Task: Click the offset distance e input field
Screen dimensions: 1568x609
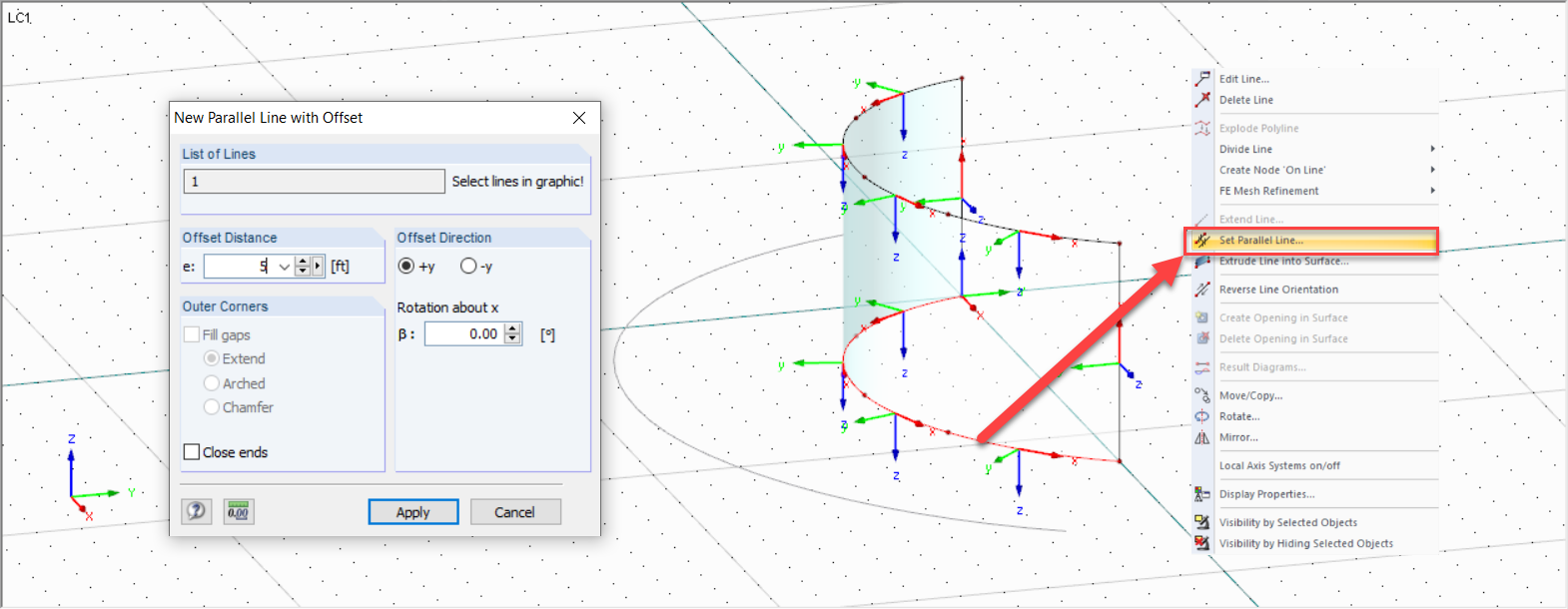Action: tap(239, 267)
